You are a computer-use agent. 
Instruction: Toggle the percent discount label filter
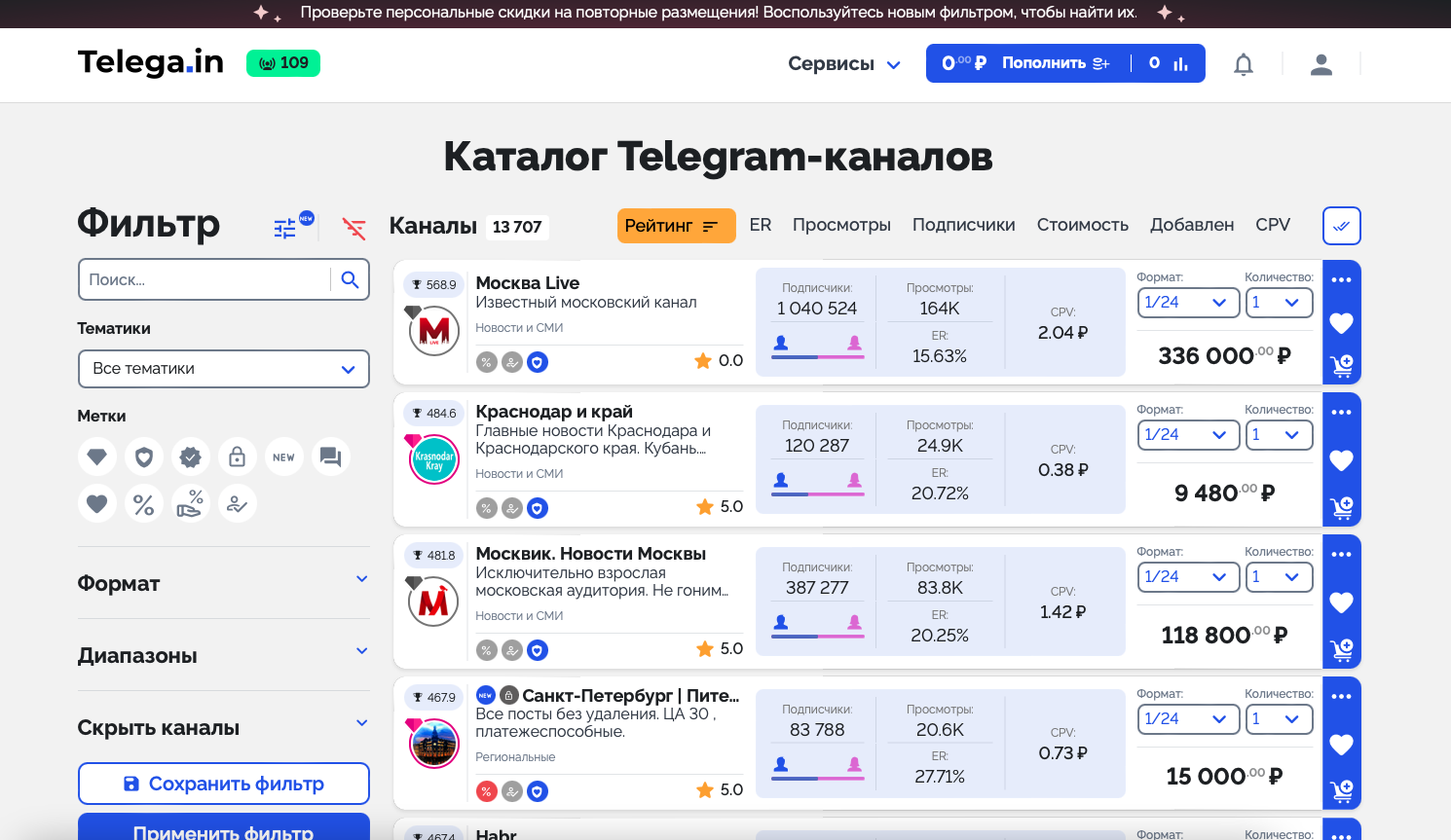144,503
